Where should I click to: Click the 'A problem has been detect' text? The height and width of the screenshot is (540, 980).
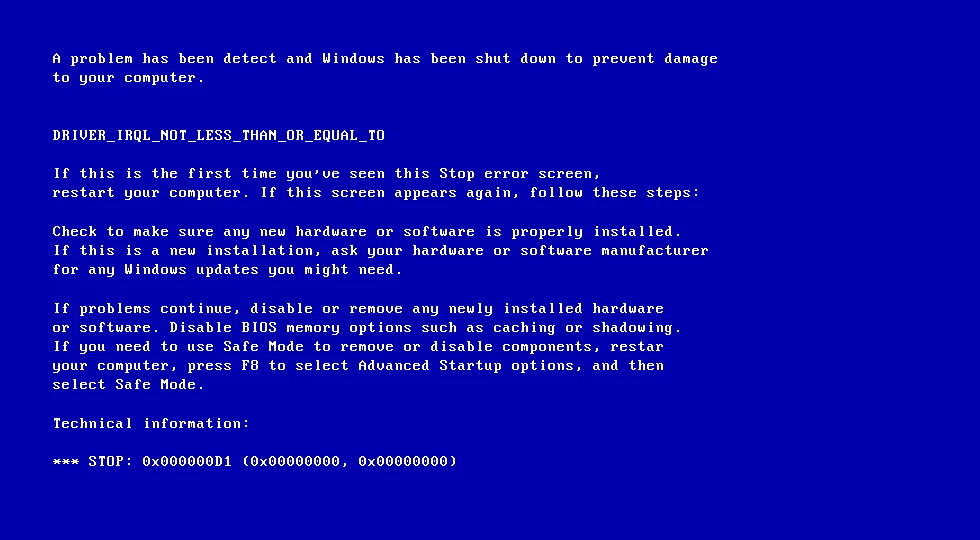point(164,59)
